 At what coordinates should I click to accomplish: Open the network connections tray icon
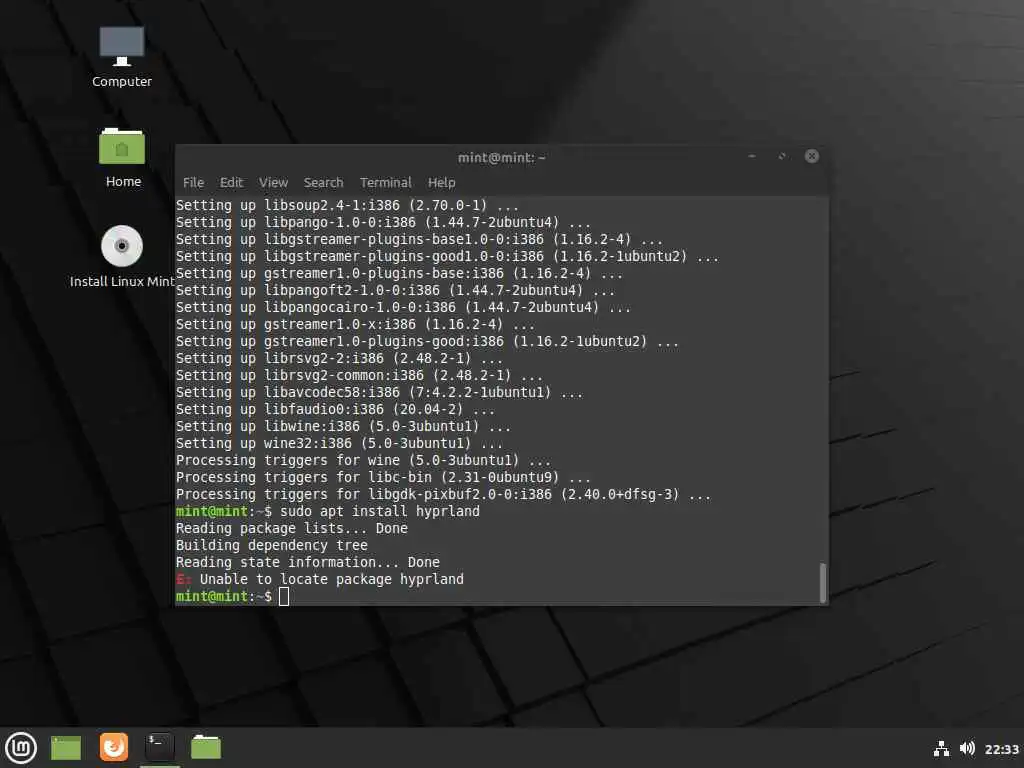(941, 748)
